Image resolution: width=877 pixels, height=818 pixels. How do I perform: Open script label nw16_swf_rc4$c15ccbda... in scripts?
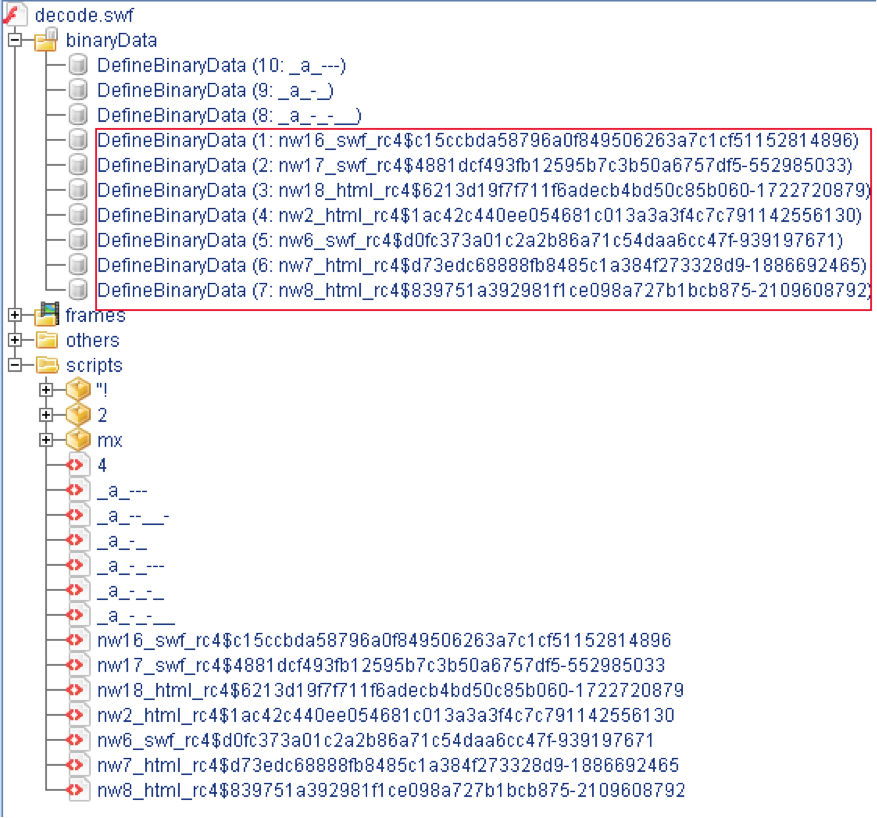[384, 640]
